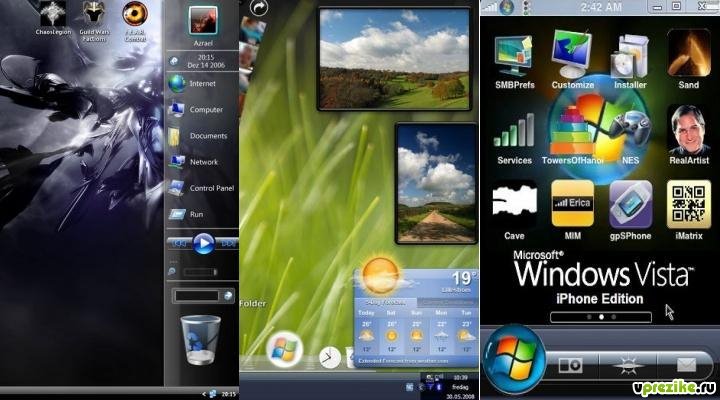Click the small Vista orb in iPhone status bar
720x400 pixels.
coord(507,7)
